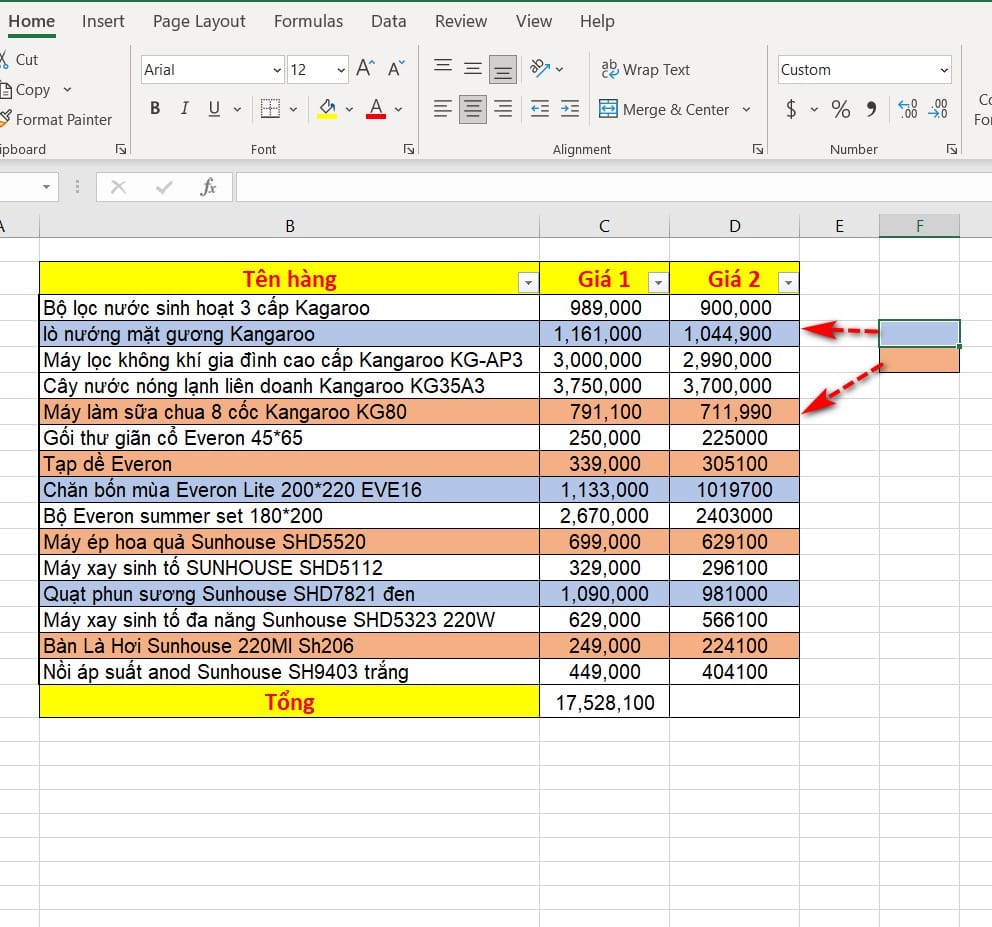Apply percent style number format
Viewport: 992px width, 927px height.
click(x=841, y=109)
